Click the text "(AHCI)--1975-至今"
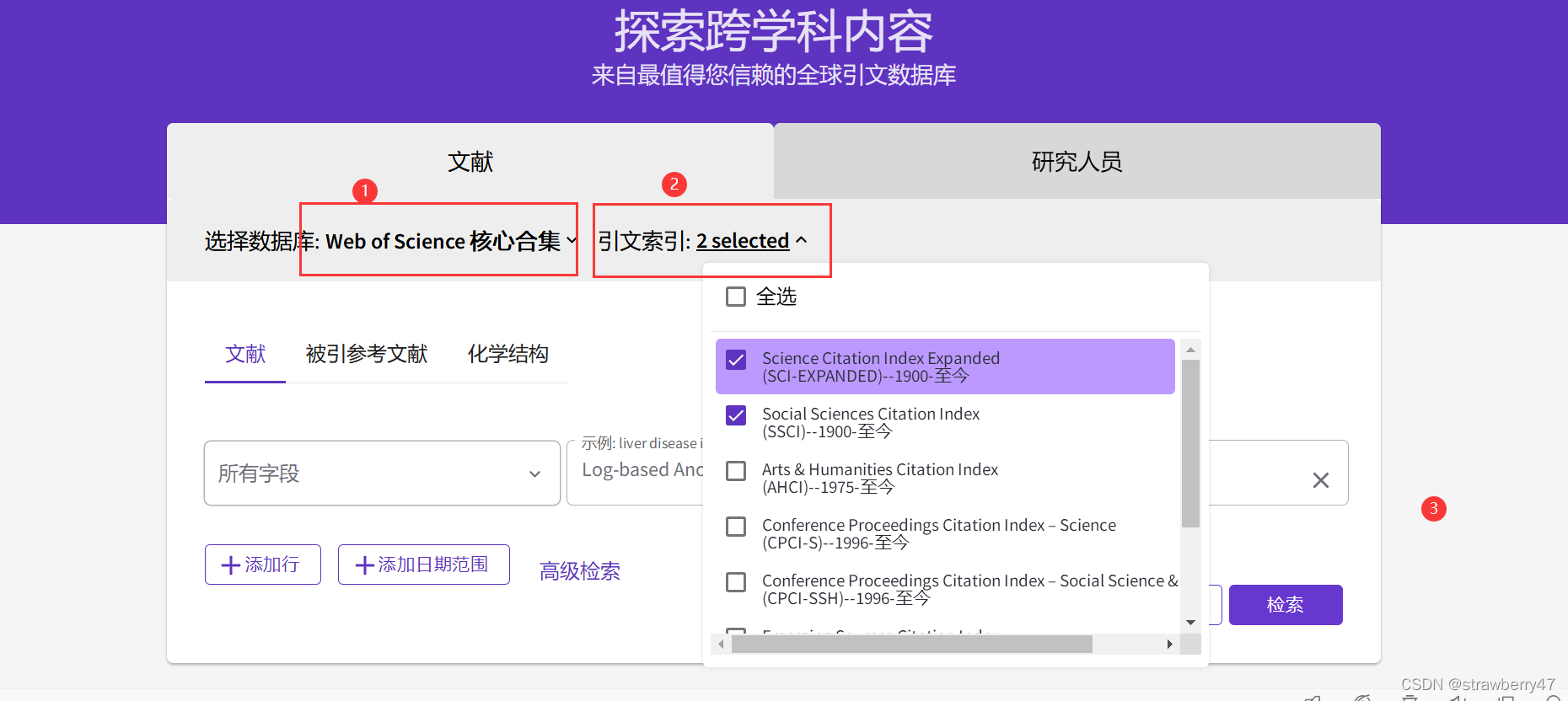 tap(829, 488)
